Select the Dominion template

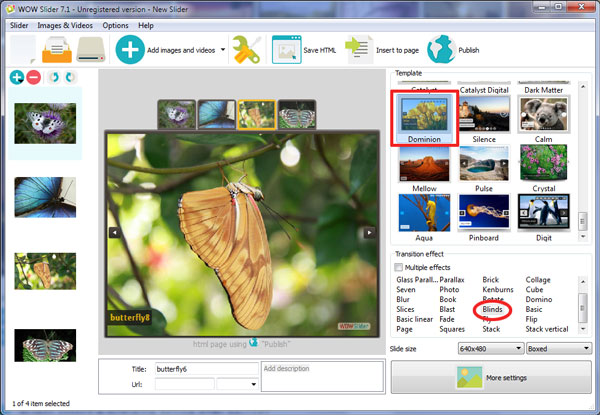(424, 118)
